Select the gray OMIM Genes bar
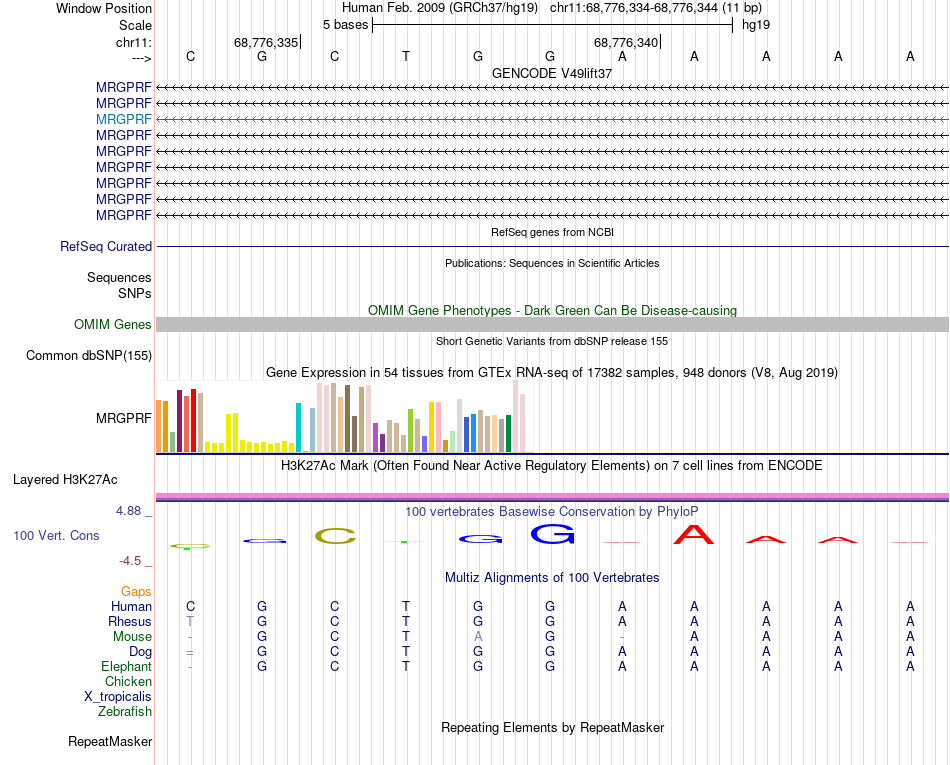Screen dimensions: 950x765 click(552, 325)
